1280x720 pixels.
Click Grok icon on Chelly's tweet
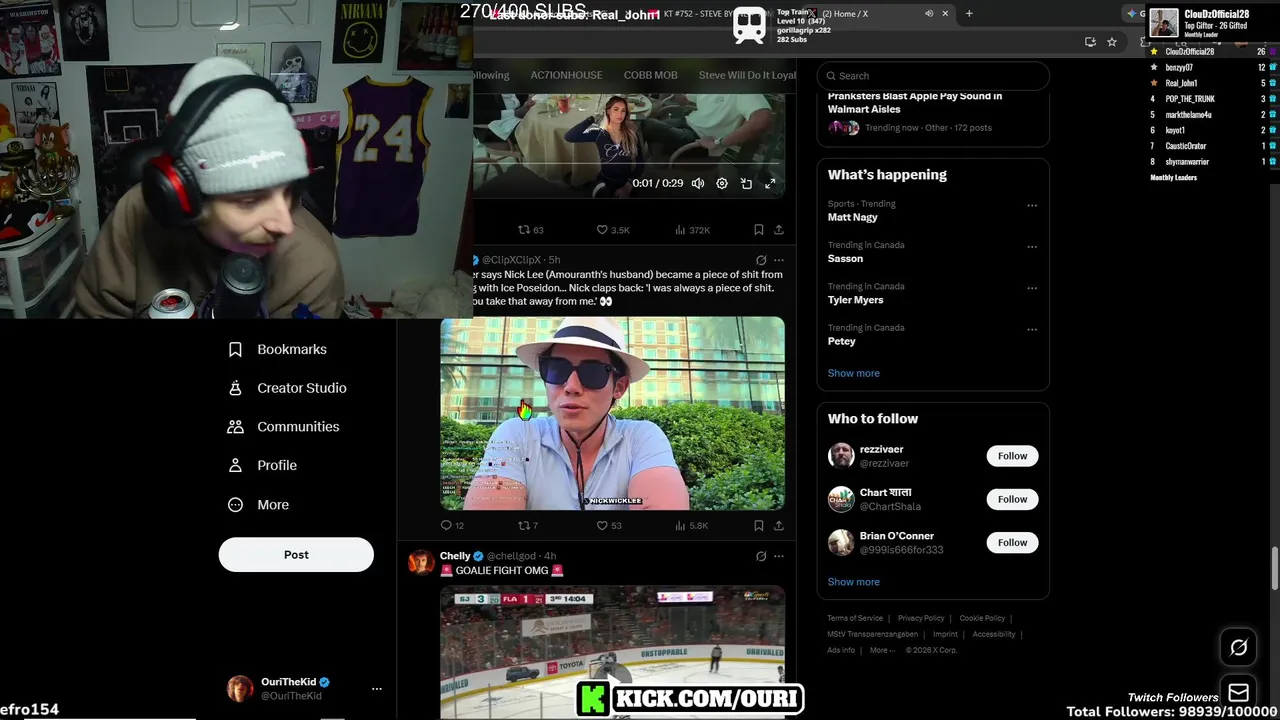[x=761, y=556]
